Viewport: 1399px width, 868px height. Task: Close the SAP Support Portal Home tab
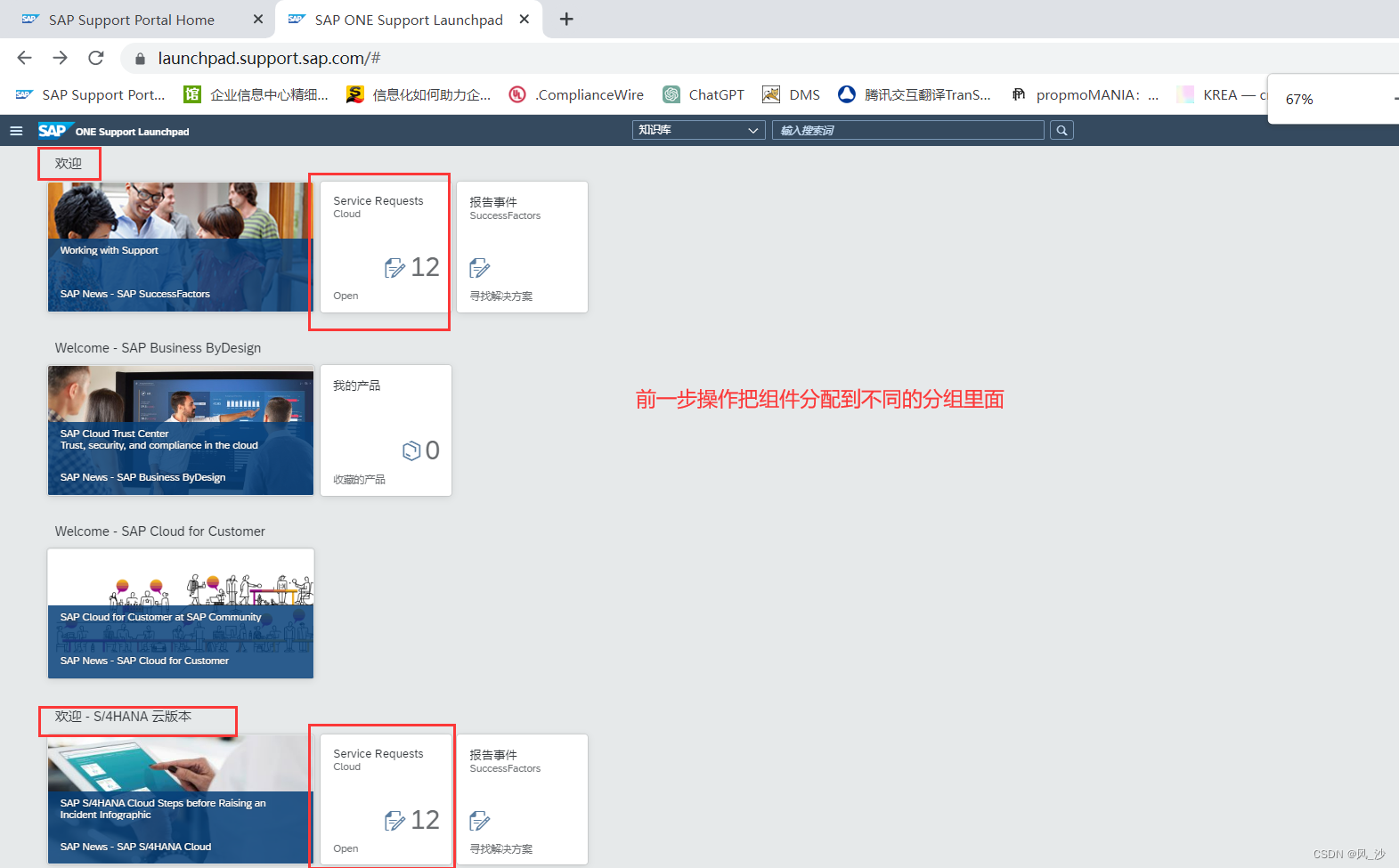click(258, 19)
